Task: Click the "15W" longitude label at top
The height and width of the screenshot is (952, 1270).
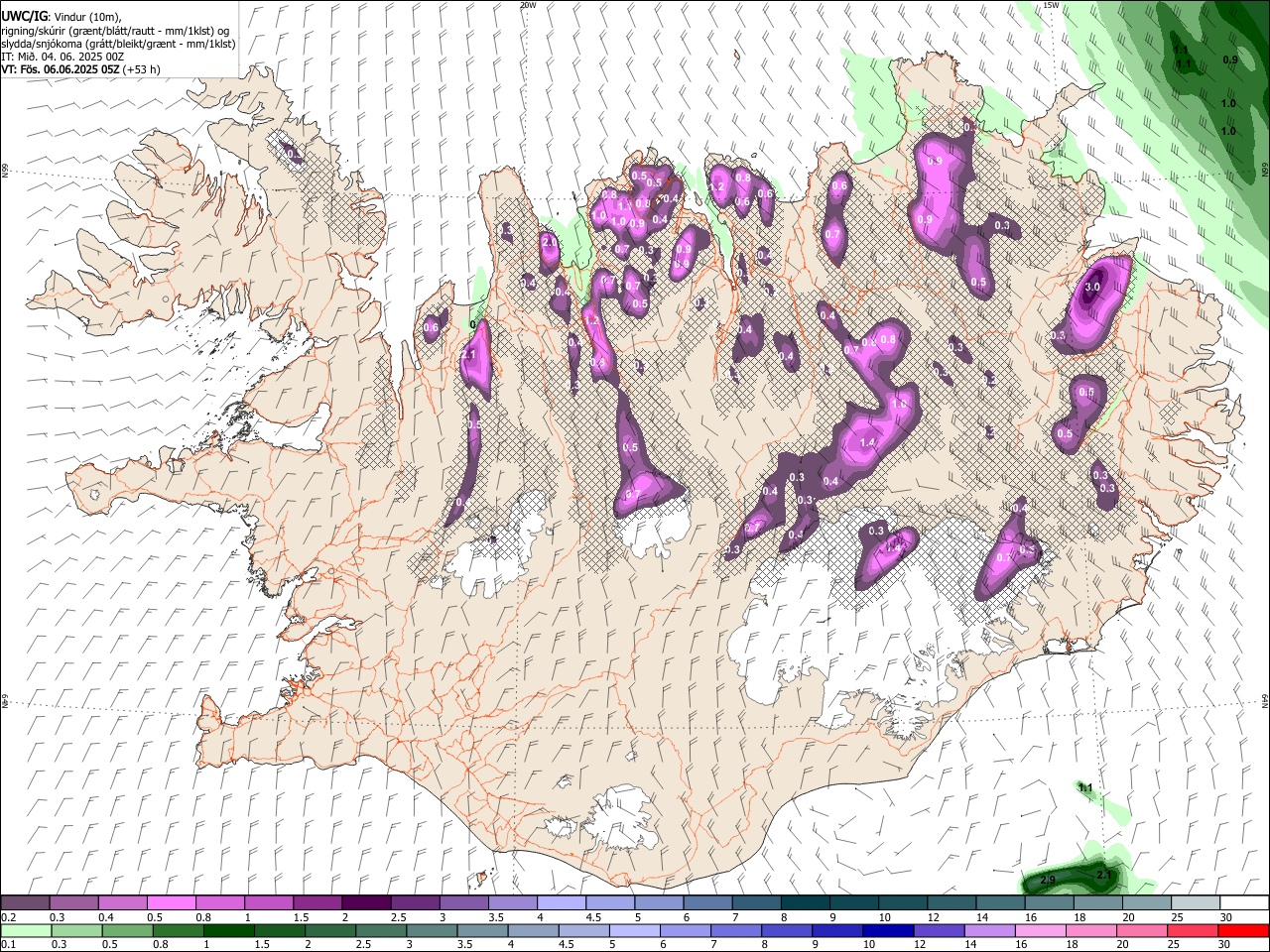Action: pos(1052,5)
